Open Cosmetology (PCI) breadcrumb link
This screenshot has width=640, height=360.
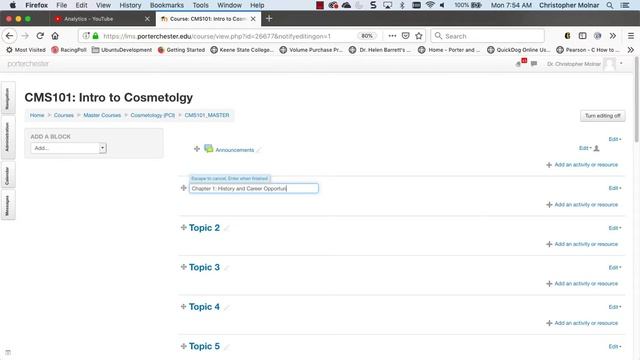[153, 115]
